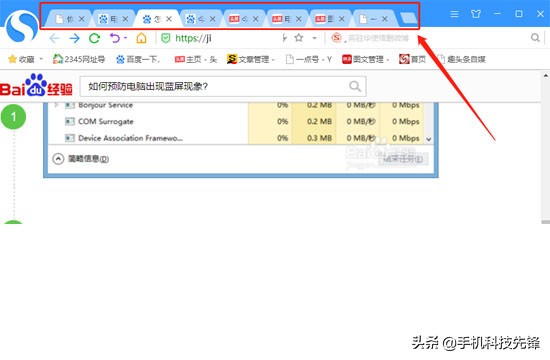This screenshot has width=550, height=360.
Task: Open the browser main menu icon
Action: 454,14
